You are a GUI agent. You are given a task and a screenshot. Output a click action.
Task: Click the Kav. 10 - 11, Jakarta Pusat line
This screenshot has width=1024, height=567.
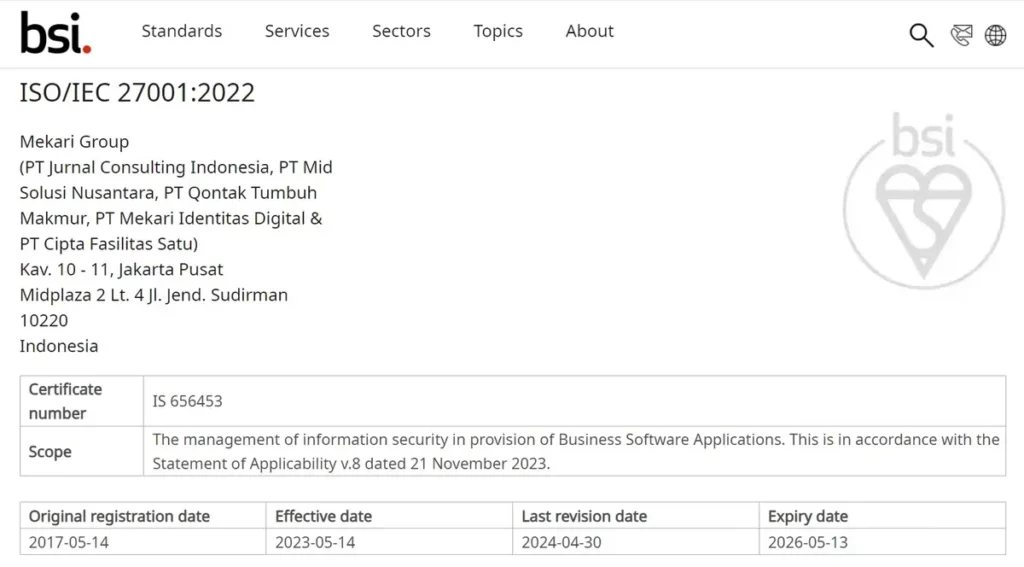[x=121, y=269]
